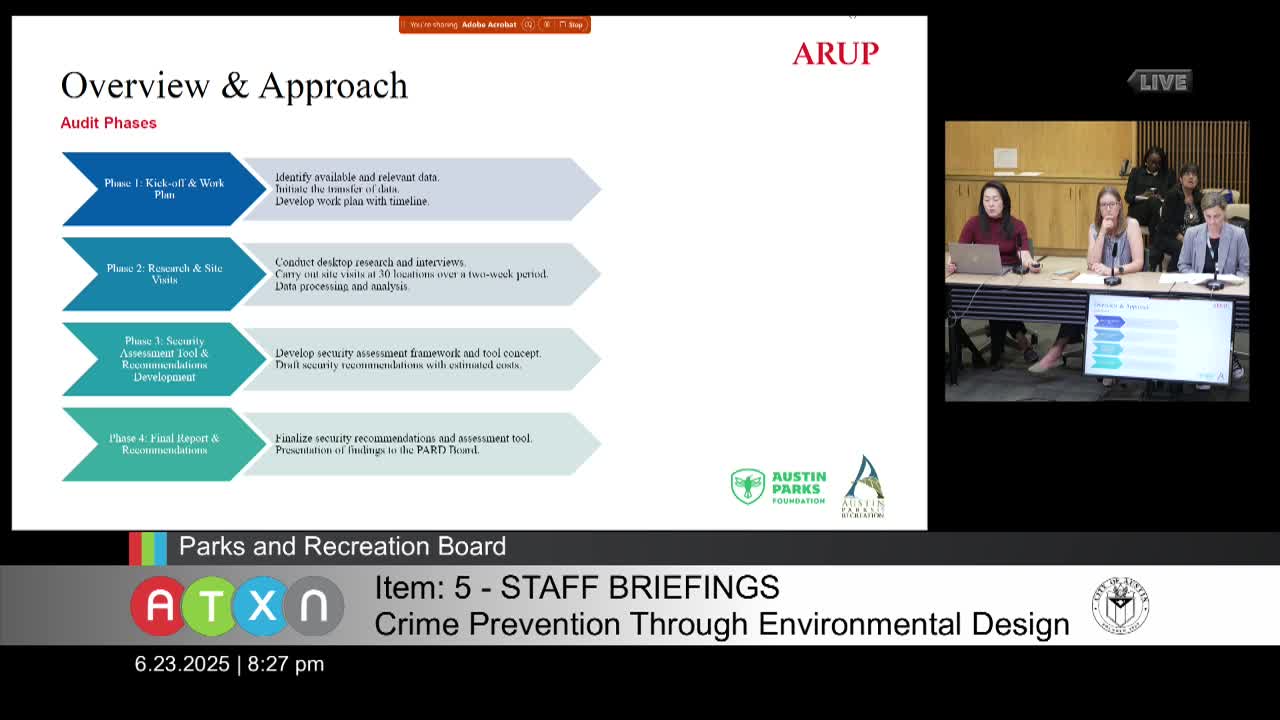Viewport: 1280px width, 720px height.
Task: Click 'Draft security recommendations with estimated costs.'
Action: [x=398, y=365]
